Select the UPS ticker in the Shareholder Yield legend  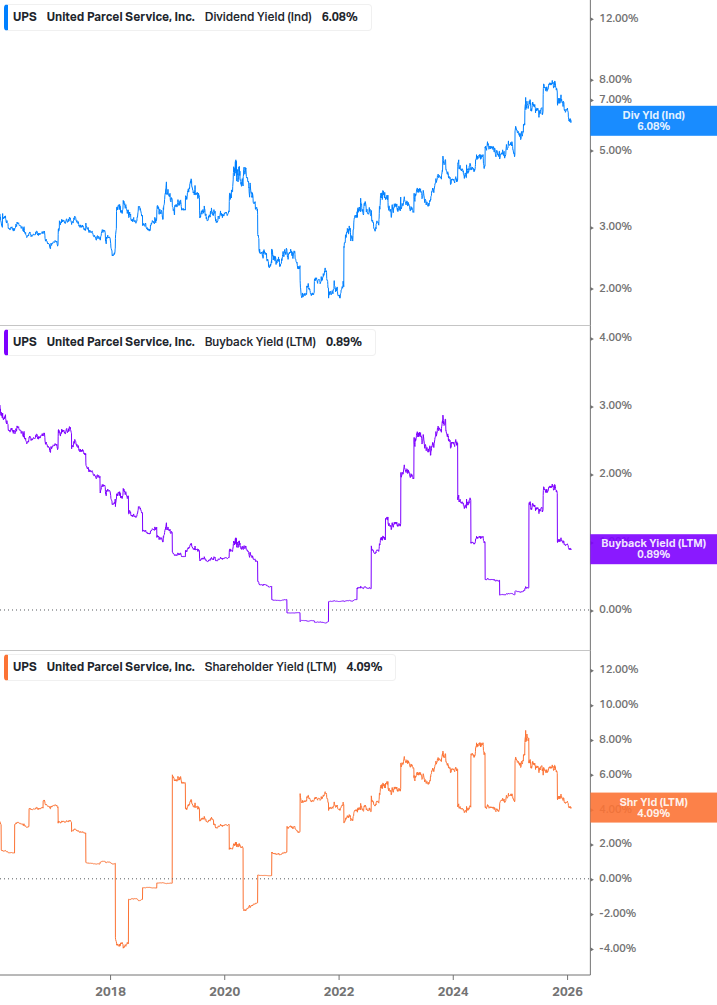click(x=25, y=666)
